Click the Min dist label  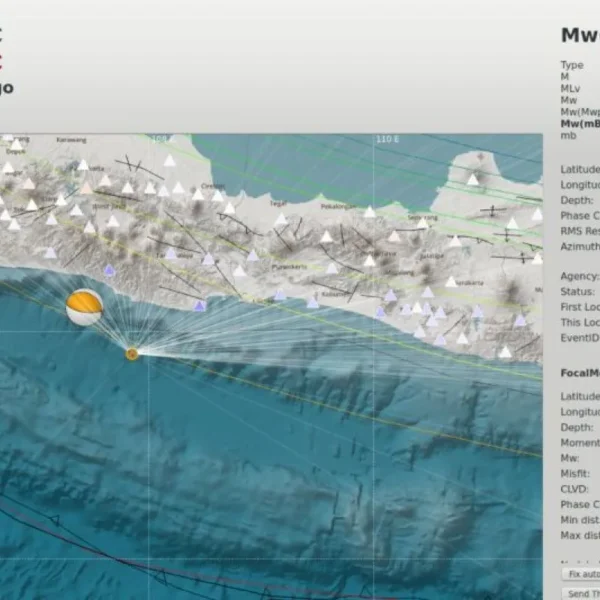pyautogui.click(x=580, y=520)
